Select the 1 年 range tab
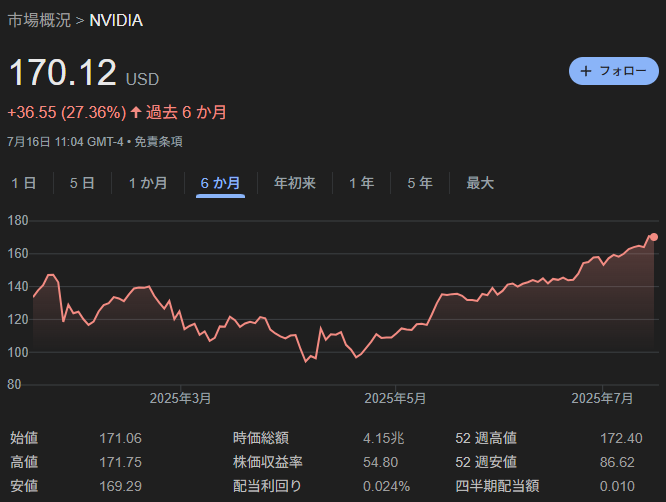Viewport: 666px width, 502px height. [x=361, y=183]
